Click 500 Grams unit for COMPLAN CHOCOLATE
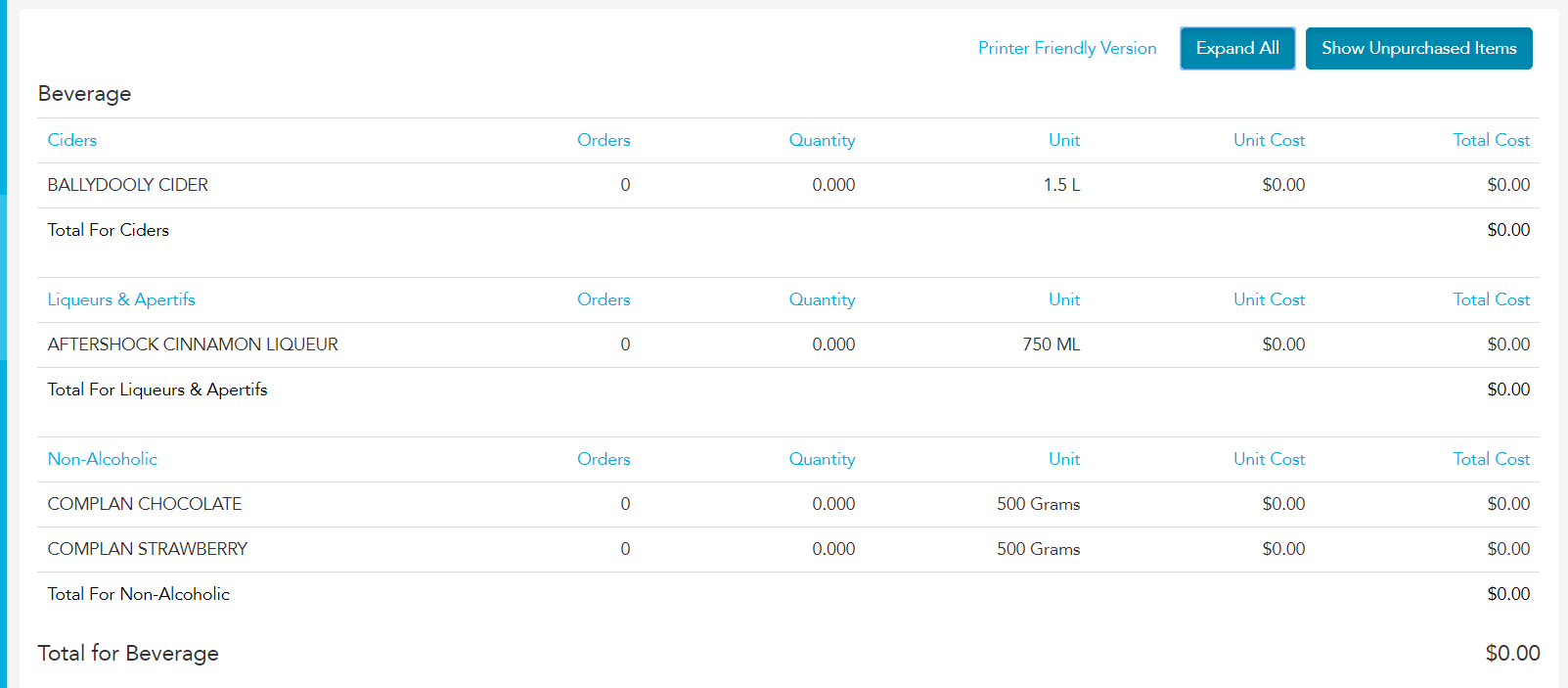 (x=1039, y=504)
